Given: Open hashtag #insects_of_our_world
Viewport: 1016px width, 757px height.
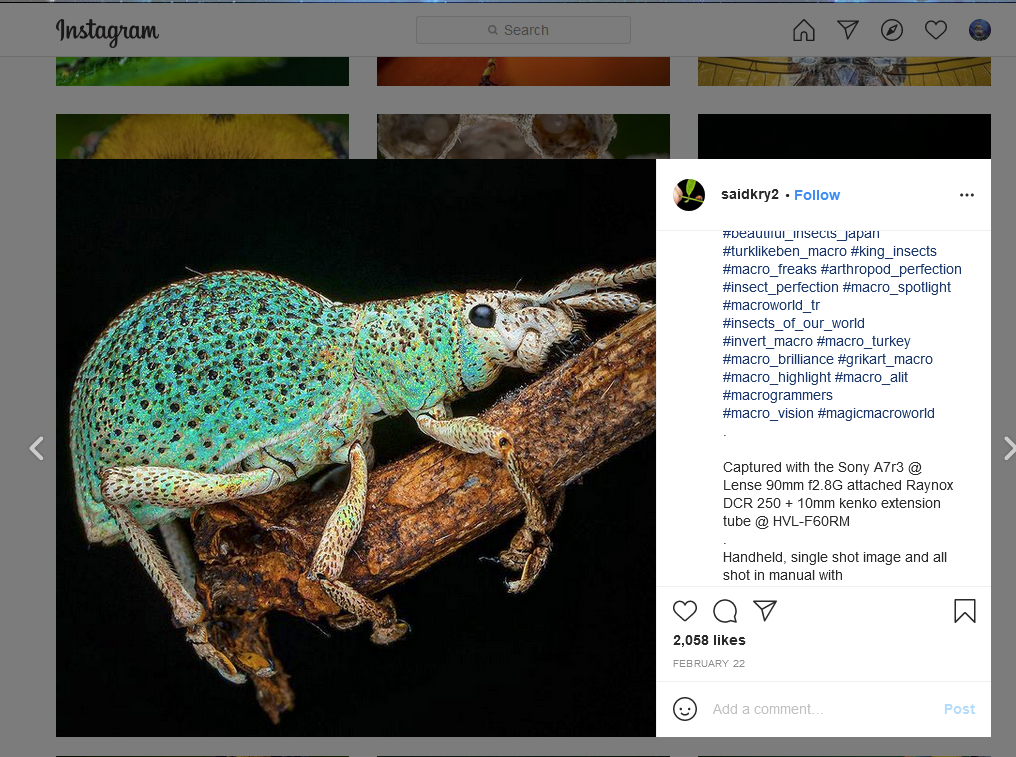Looking at the screenshot, I should tap(794, 323).
